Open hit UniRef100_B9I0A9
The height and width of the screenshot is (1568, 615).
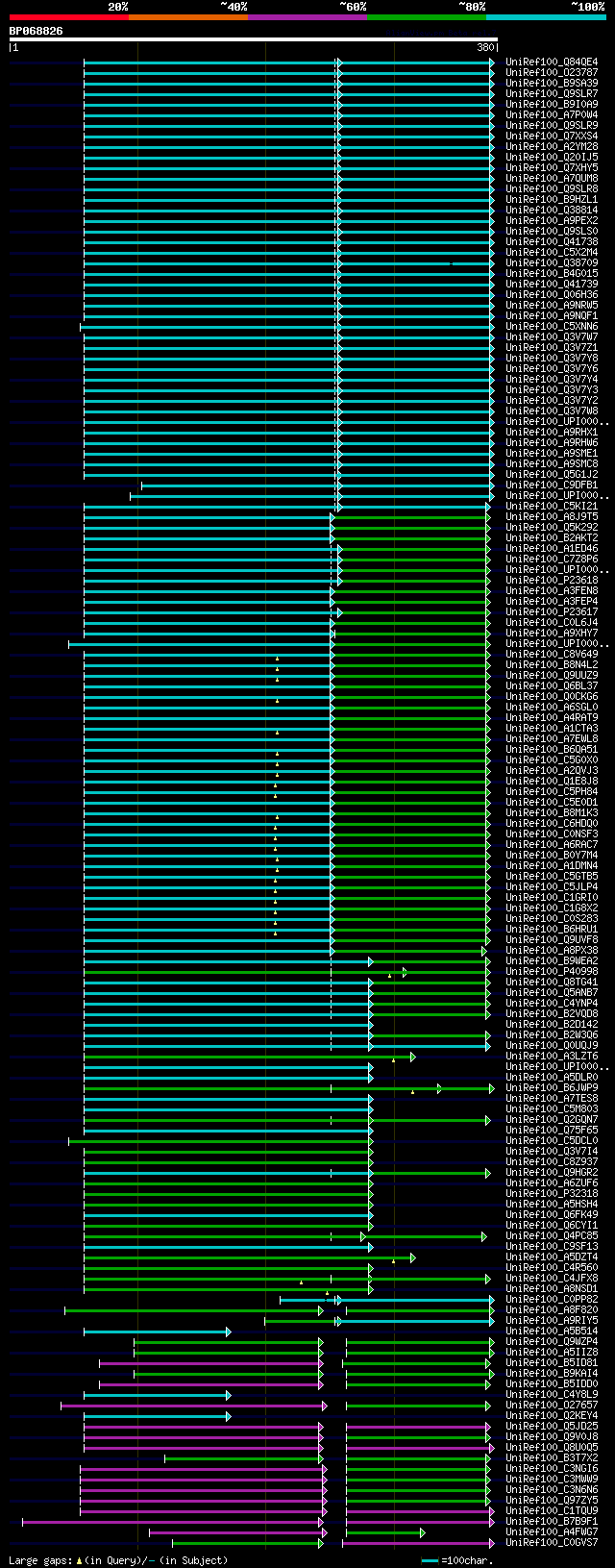coord(552,105)
